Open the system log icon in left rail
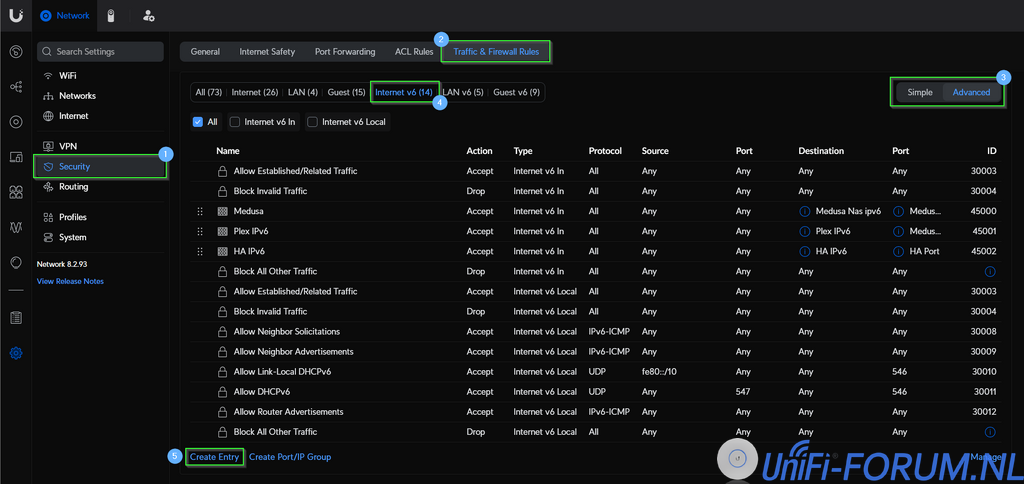Image resolution: width=1024 pixels, height=484 pixels. [16, 318]
